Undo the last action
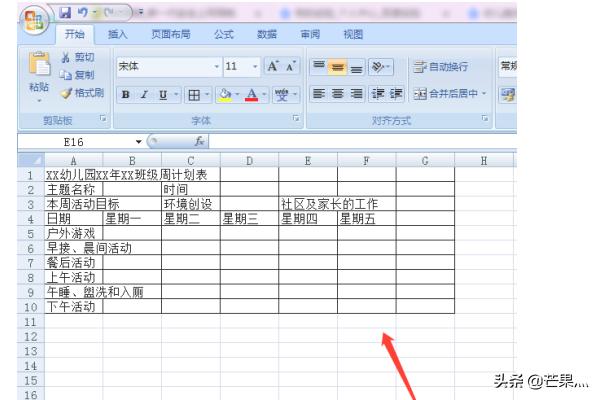The width and height of the screenshot is (600, 400). [x=82, y=13]
